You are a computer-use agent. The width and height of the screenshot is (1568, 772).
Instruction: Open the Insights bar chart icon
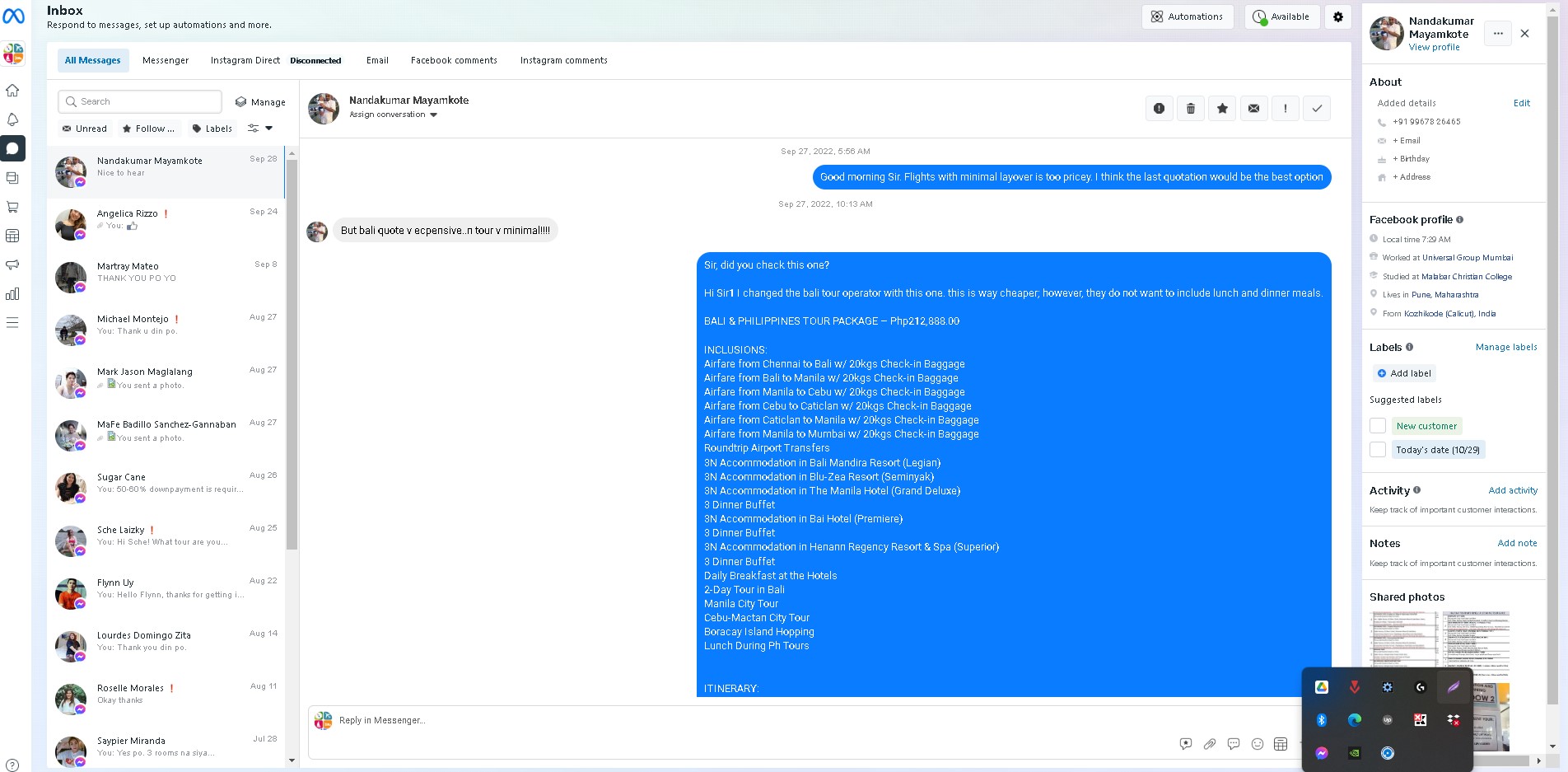[x=12, y=293]
